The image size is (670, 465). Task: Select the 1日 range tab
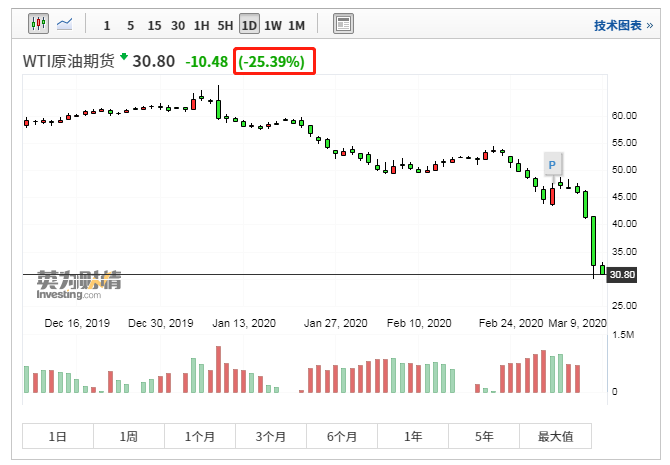(58, 436)
